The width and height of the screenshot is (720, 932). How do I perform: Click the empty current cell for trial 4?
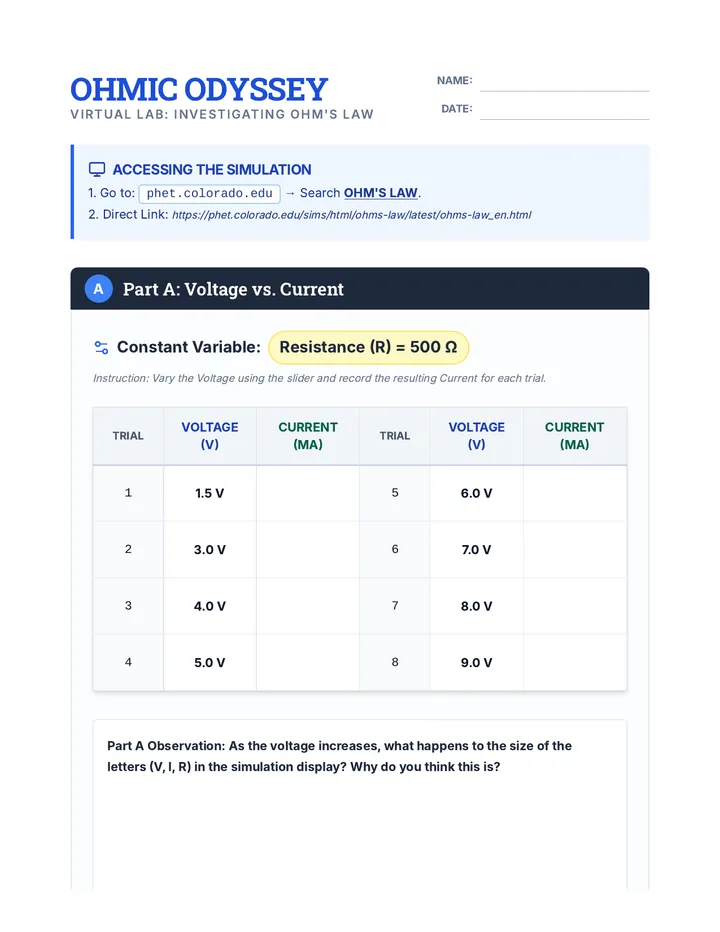point(308,663)
